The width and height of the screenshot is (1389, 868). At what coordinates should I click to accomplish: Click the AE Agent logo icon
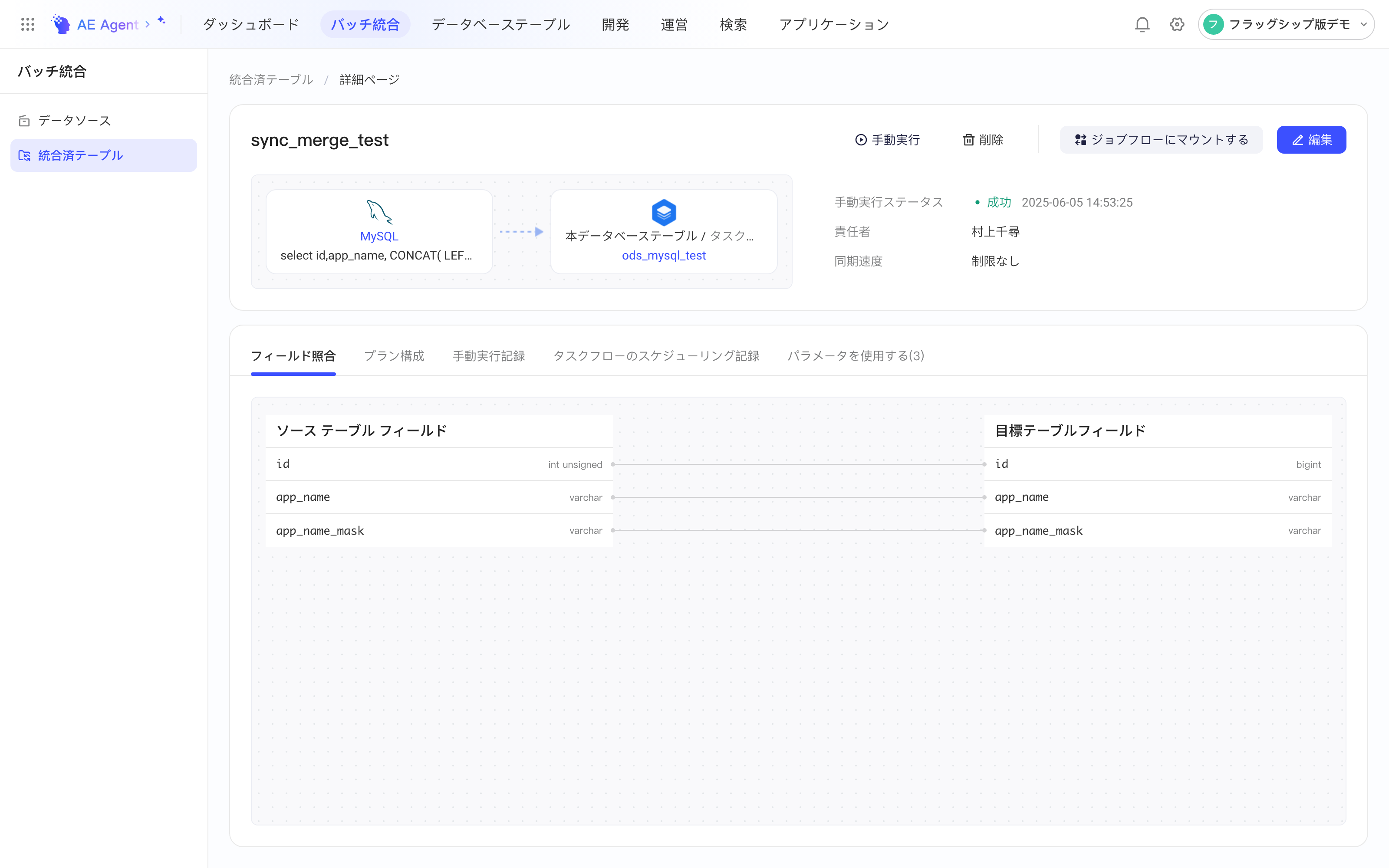point(61,24)
